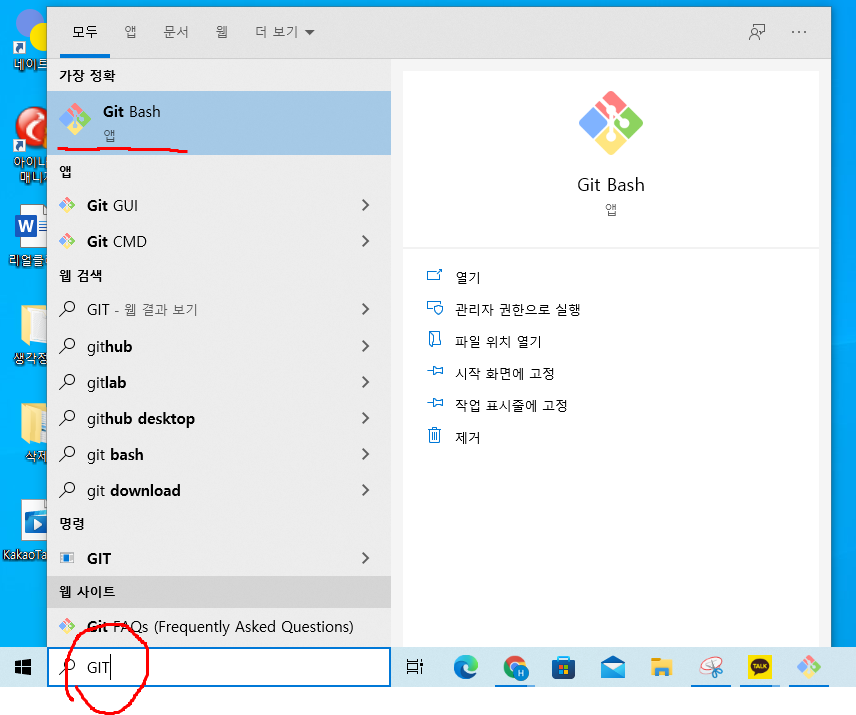Open the three-dot options menu

click(x=799, y=32)
